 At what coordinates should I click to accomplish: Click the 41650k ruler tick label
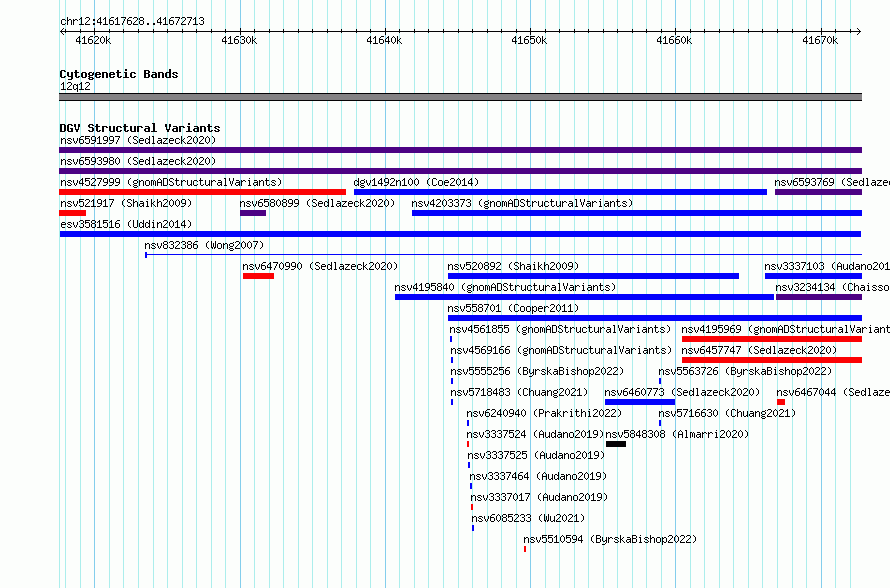529,40
